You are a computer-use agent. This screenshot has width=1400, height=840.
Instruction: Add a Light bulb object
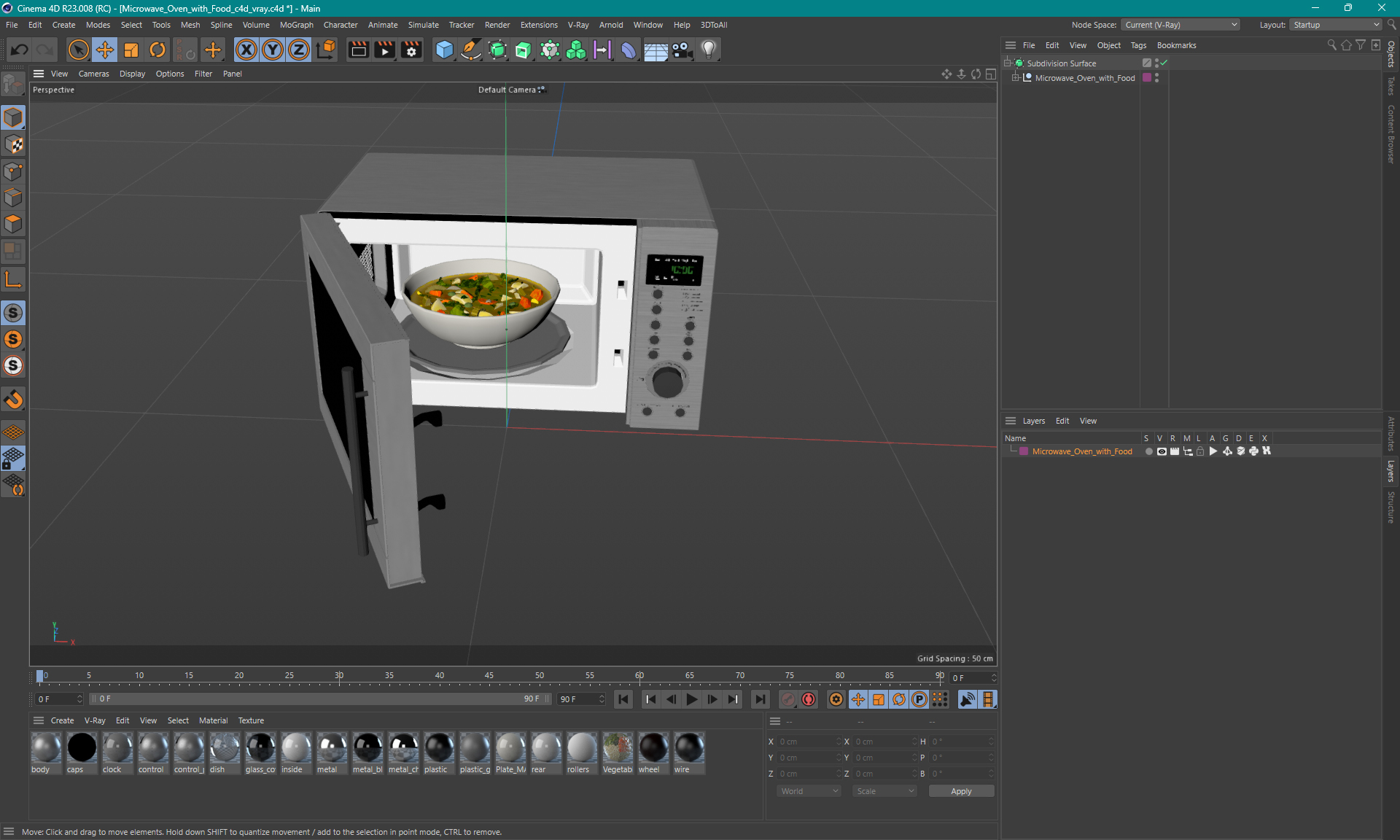point(708,50)
